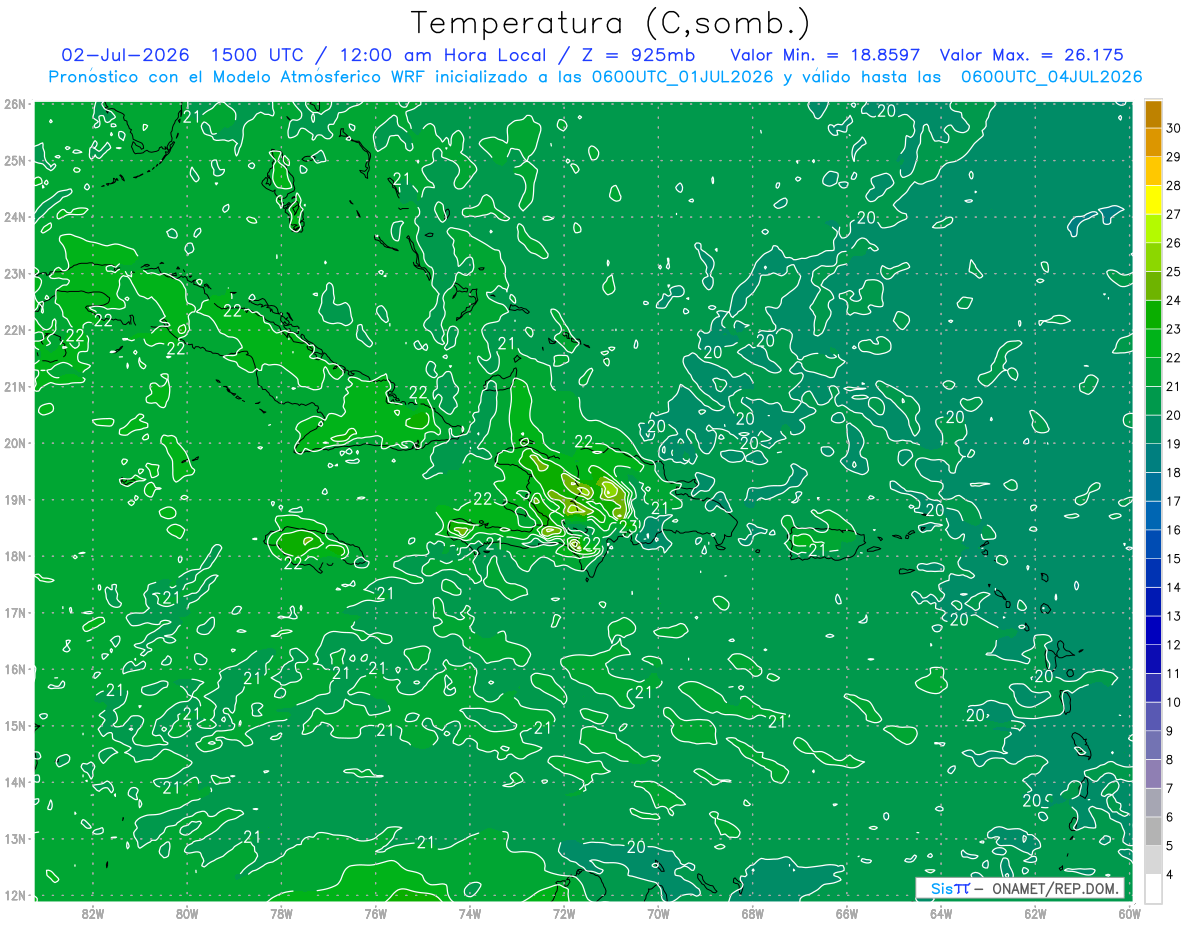The width and height of the screenshot is (1200, 927).
Task: Pick the blue scale segment between 14 and 15
Action: [1154, 573]
